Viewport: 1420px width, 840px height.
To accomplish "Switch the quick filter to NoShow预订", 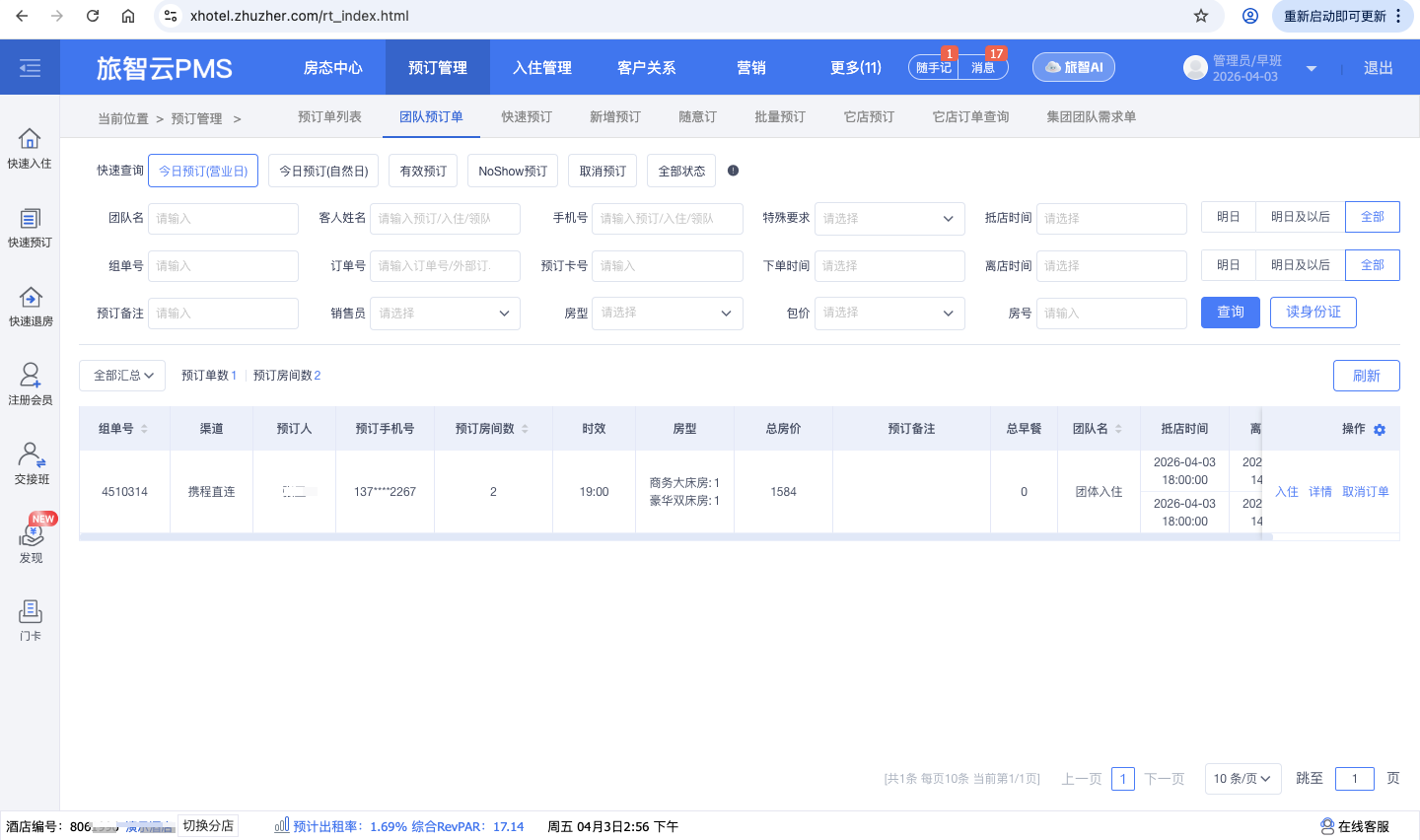I will click(x=513, y=171).
